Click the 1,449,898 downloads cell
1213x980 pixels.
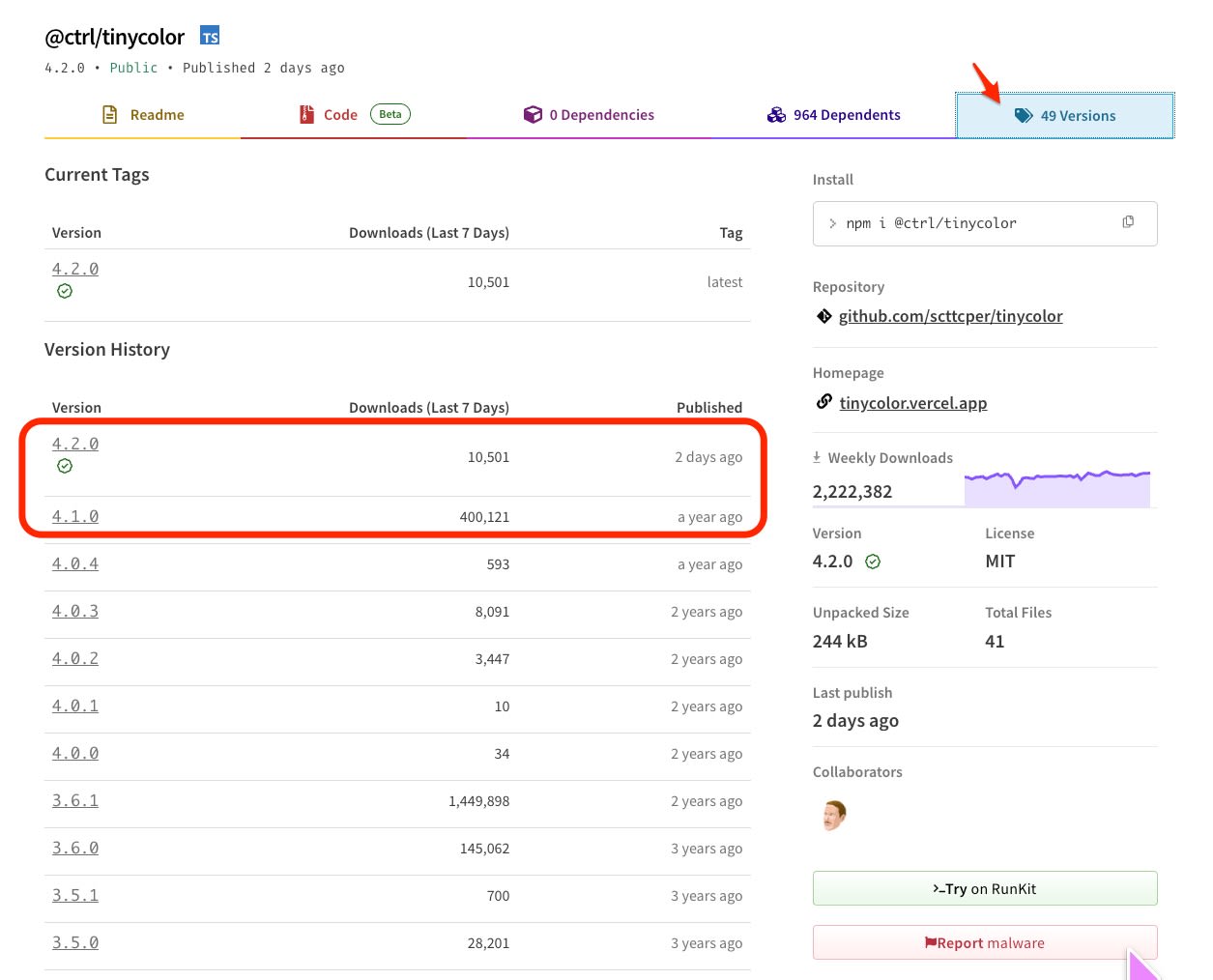[x=478, y=801]
